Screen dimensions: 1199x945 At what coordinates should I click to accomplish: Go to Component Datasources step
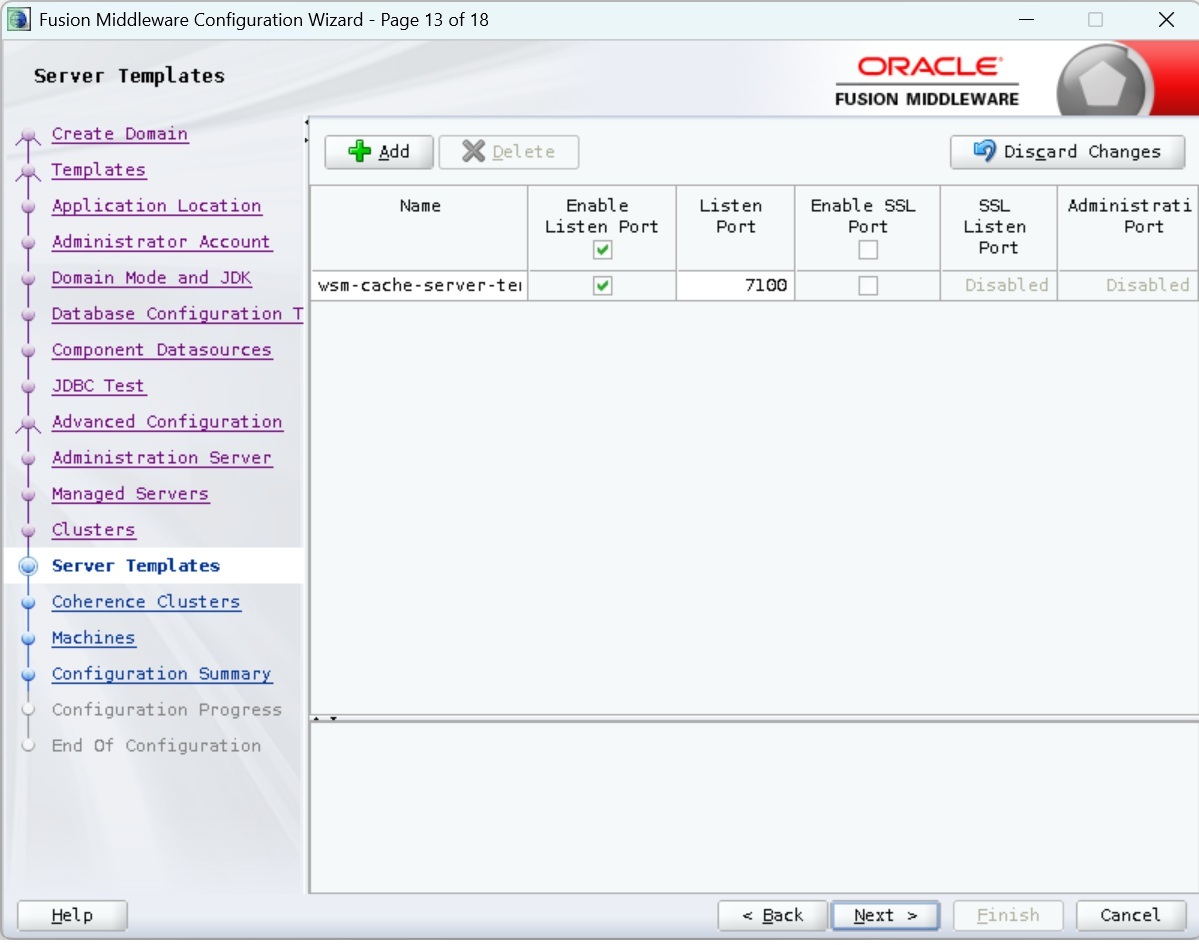tap(161, 349)
